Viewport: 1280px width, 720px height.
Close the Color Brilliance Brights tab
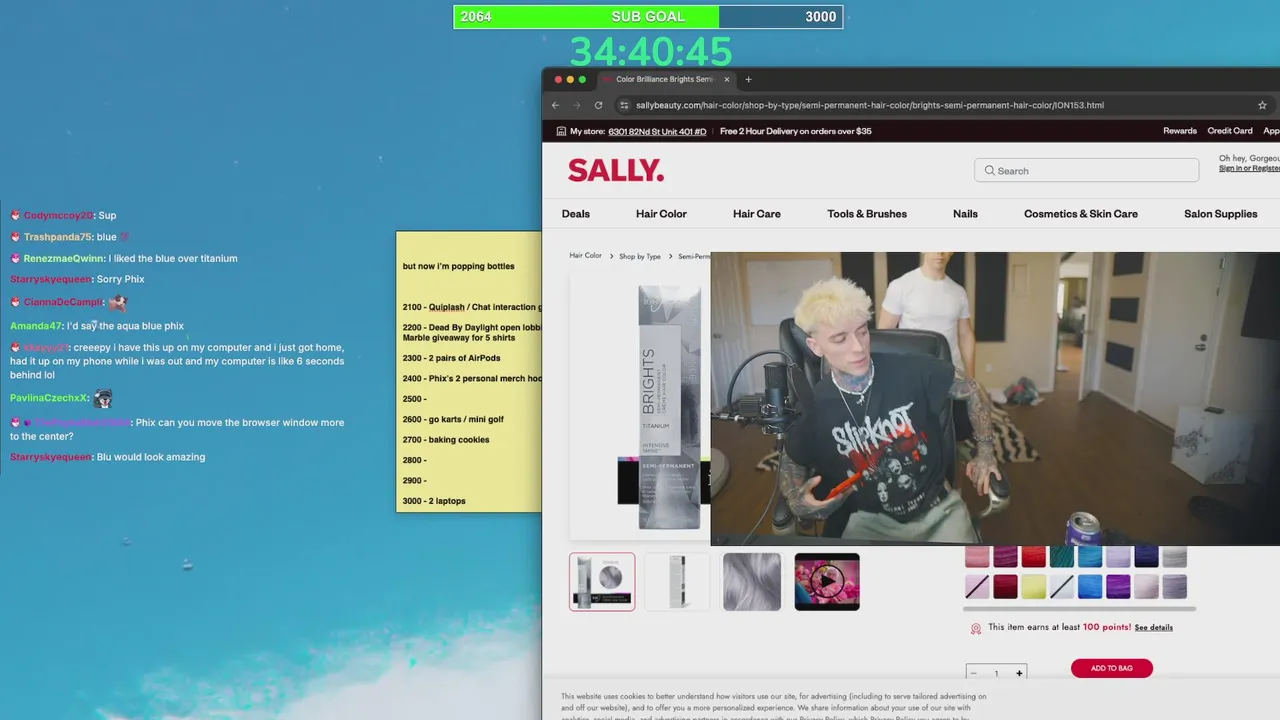pyautogui.click(x=727, y=79)
